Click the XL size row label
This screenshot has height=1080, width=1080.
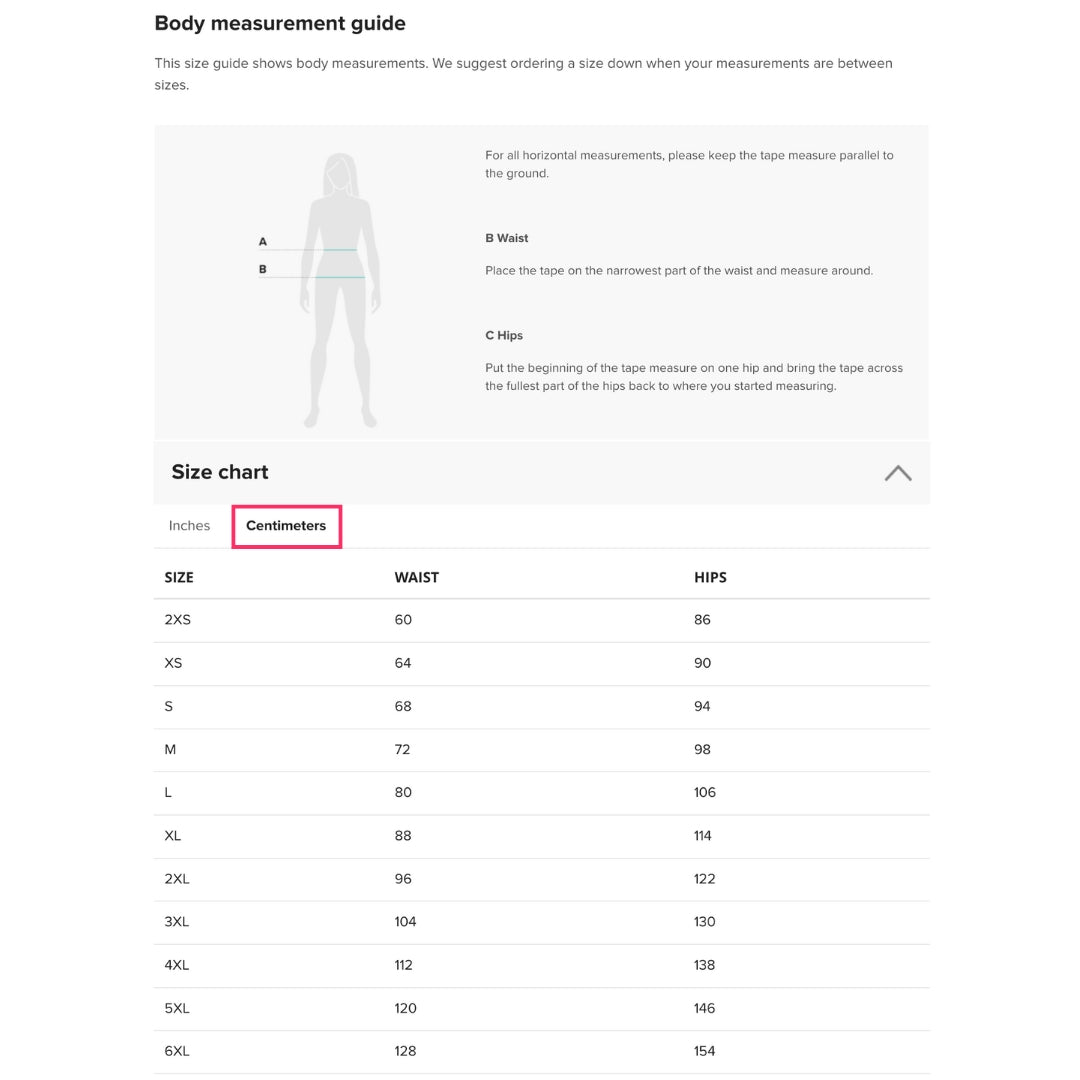[173, 836]
